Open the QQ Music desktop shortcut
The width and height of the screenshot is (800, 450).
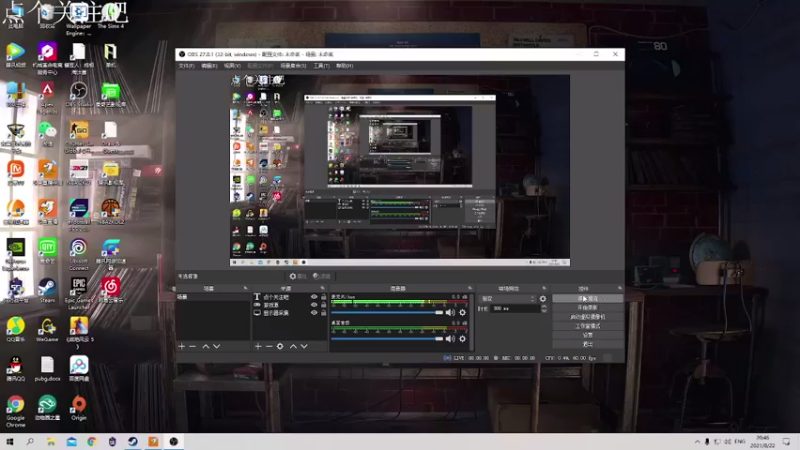point(15,330)
